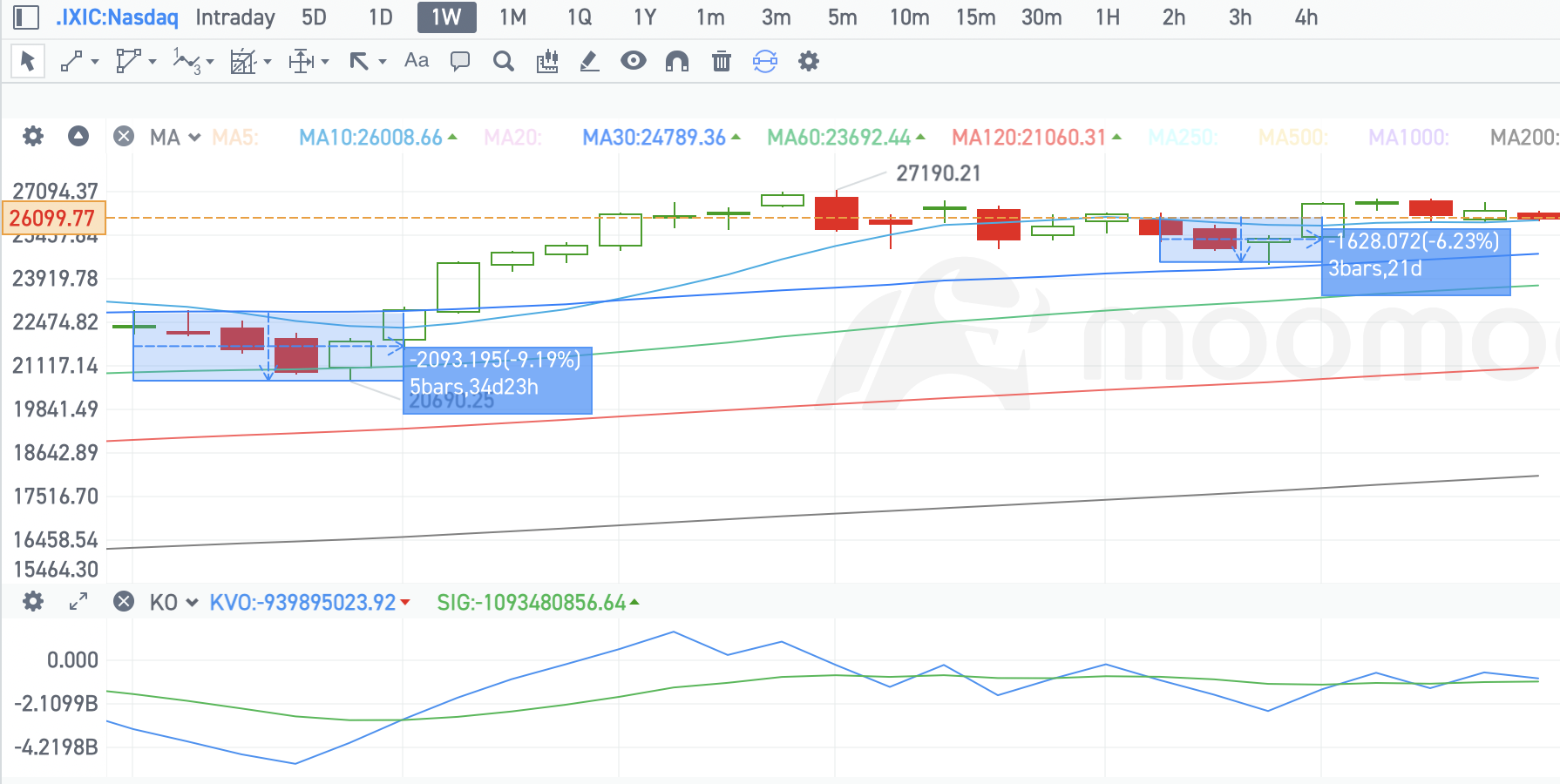Toggle the sidebar panel layout icon
The height and width of the screenshot is (784, 1560).
tap(26, 17)
